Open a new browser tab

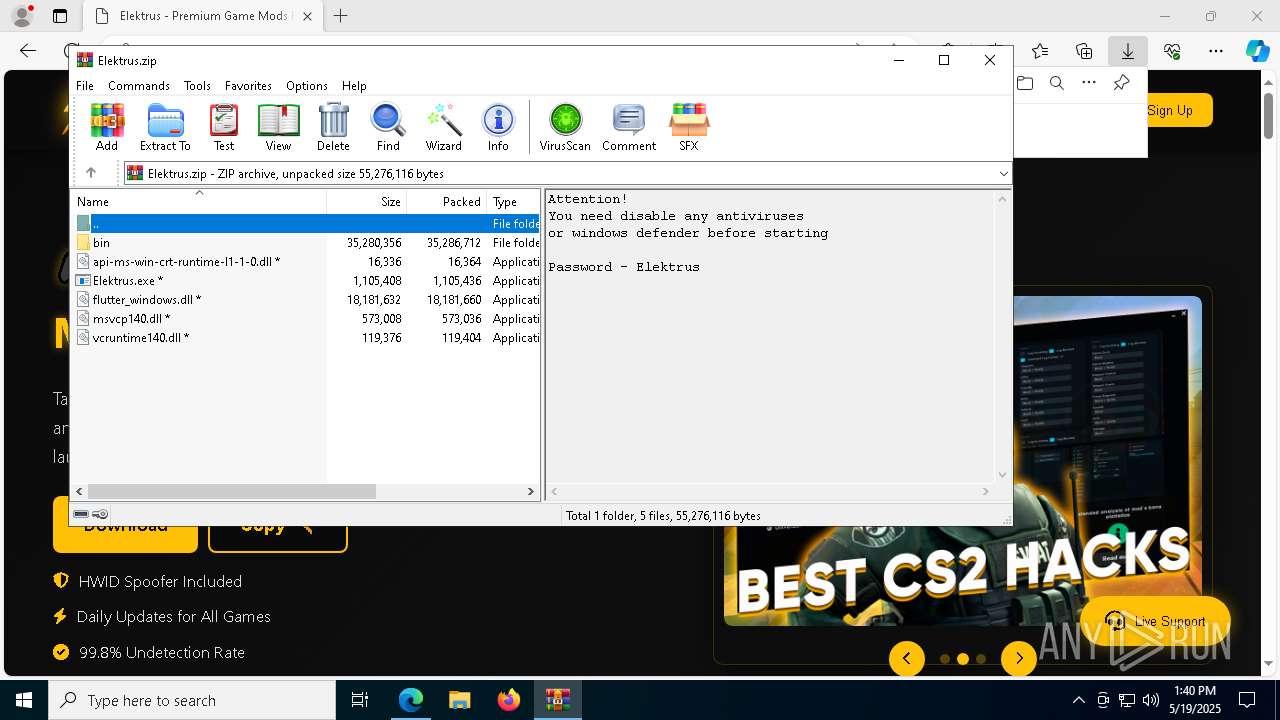pyautogui.click(x=340, y=16)
